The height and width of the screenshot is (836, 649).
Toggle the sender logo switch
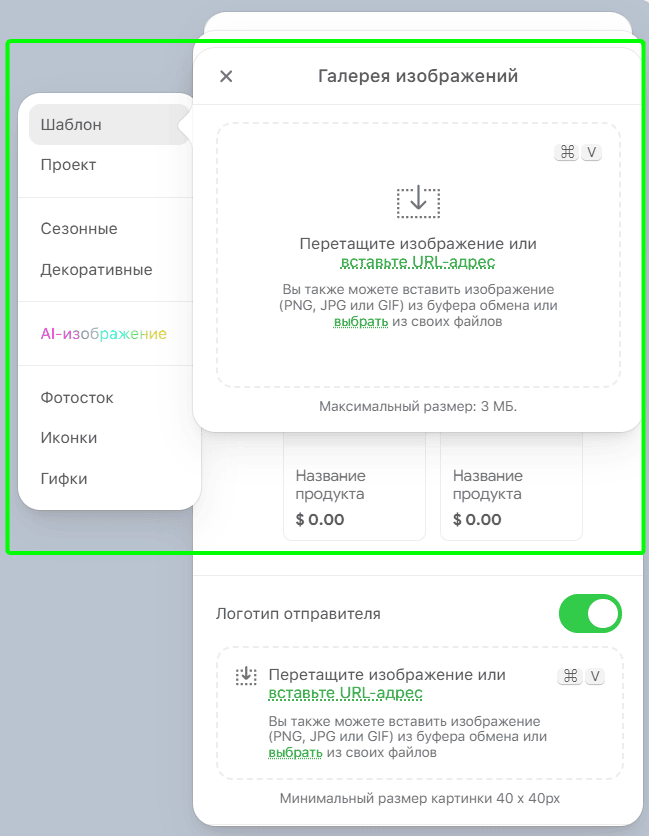click(x=590, y=614)
